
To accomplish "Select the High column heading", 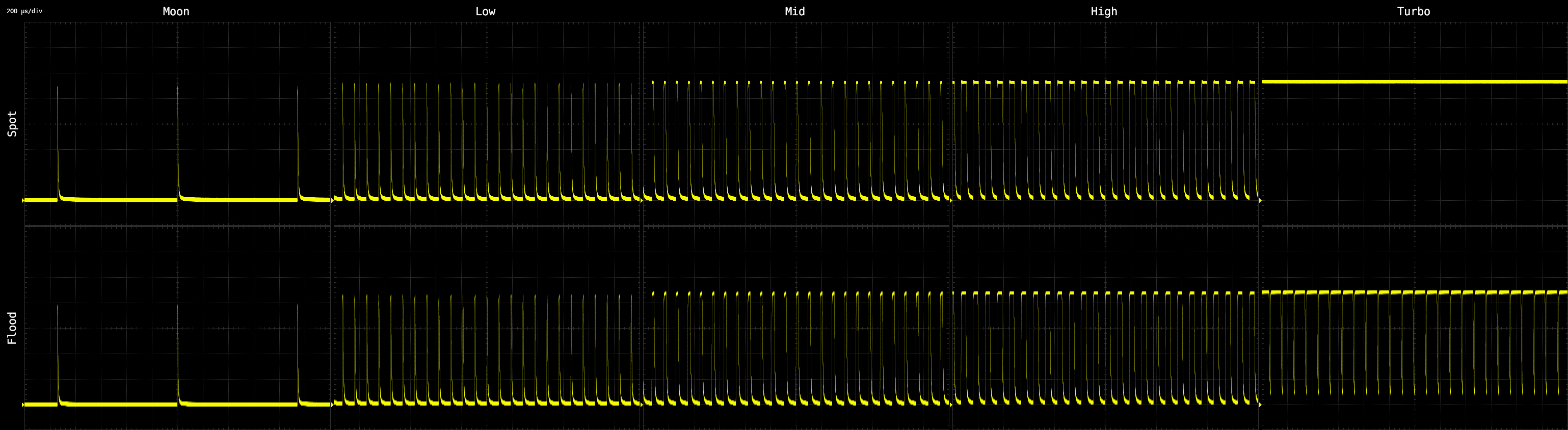I will point(1104,12).
